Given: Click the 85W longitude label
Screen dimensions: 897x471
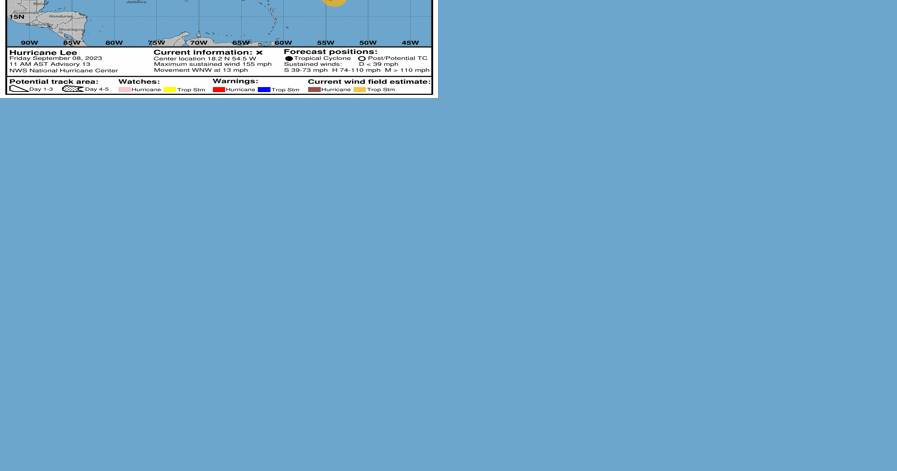Looking at the screenshot, I should click(72, 43).
